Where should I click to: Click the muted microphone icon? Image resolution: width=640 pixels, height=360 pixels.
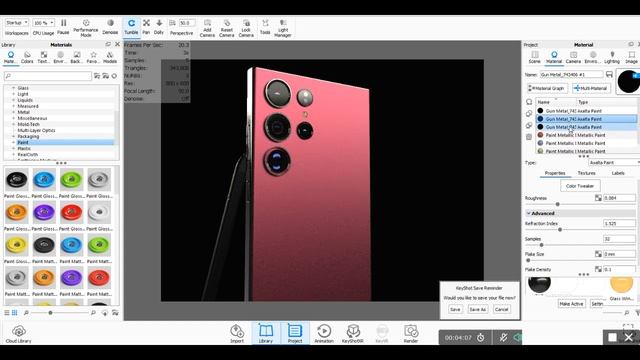click(x=503, y=338)
